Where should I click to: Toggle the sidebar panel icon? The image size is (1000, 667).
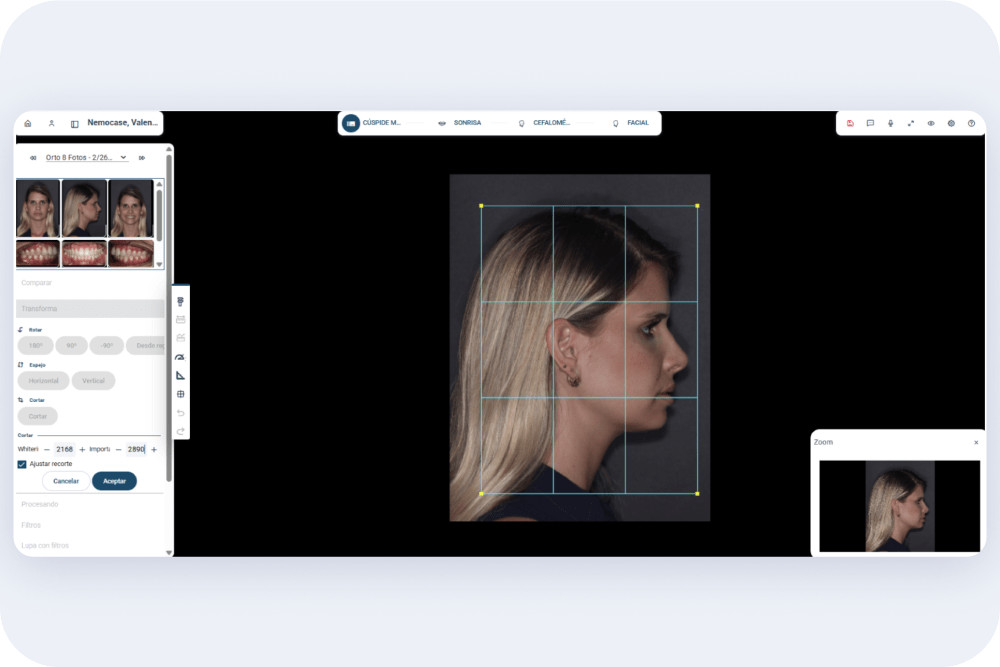[x=75, y=124]
